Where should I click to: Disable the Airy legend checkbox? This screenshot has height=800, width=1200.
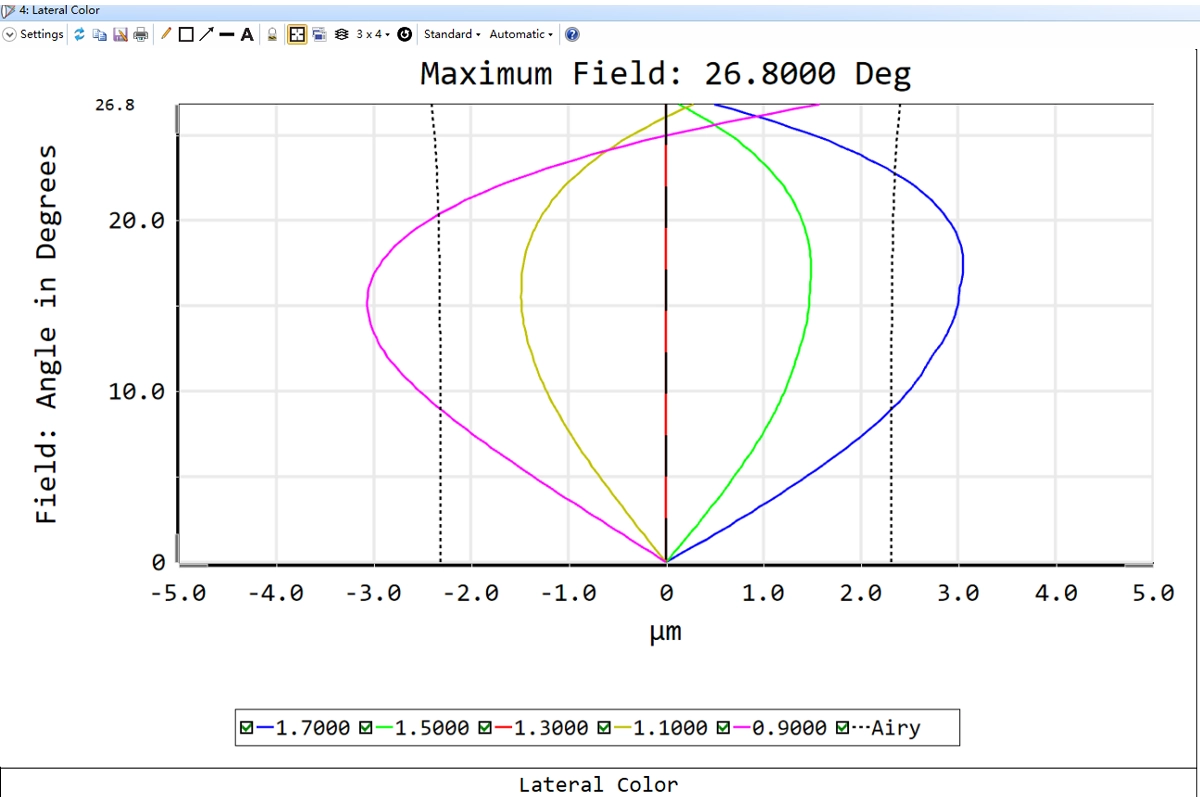click(x=842, y=728)
